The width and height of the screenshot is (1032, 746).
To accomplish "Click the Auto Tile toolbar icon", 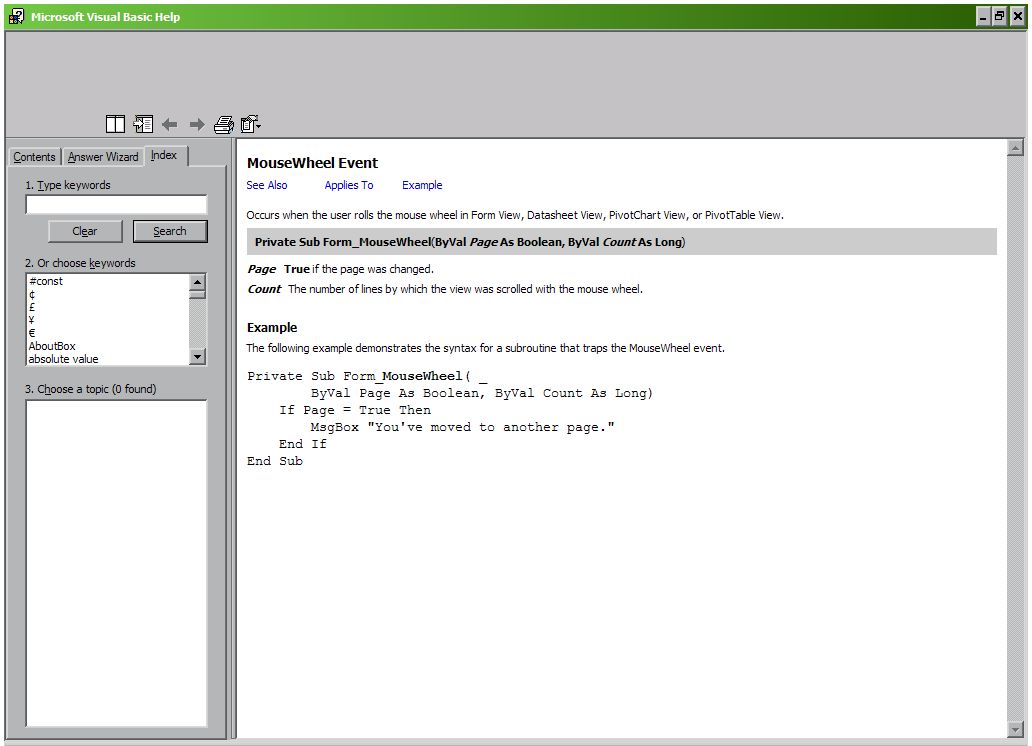I will click(x=115, y=124).
